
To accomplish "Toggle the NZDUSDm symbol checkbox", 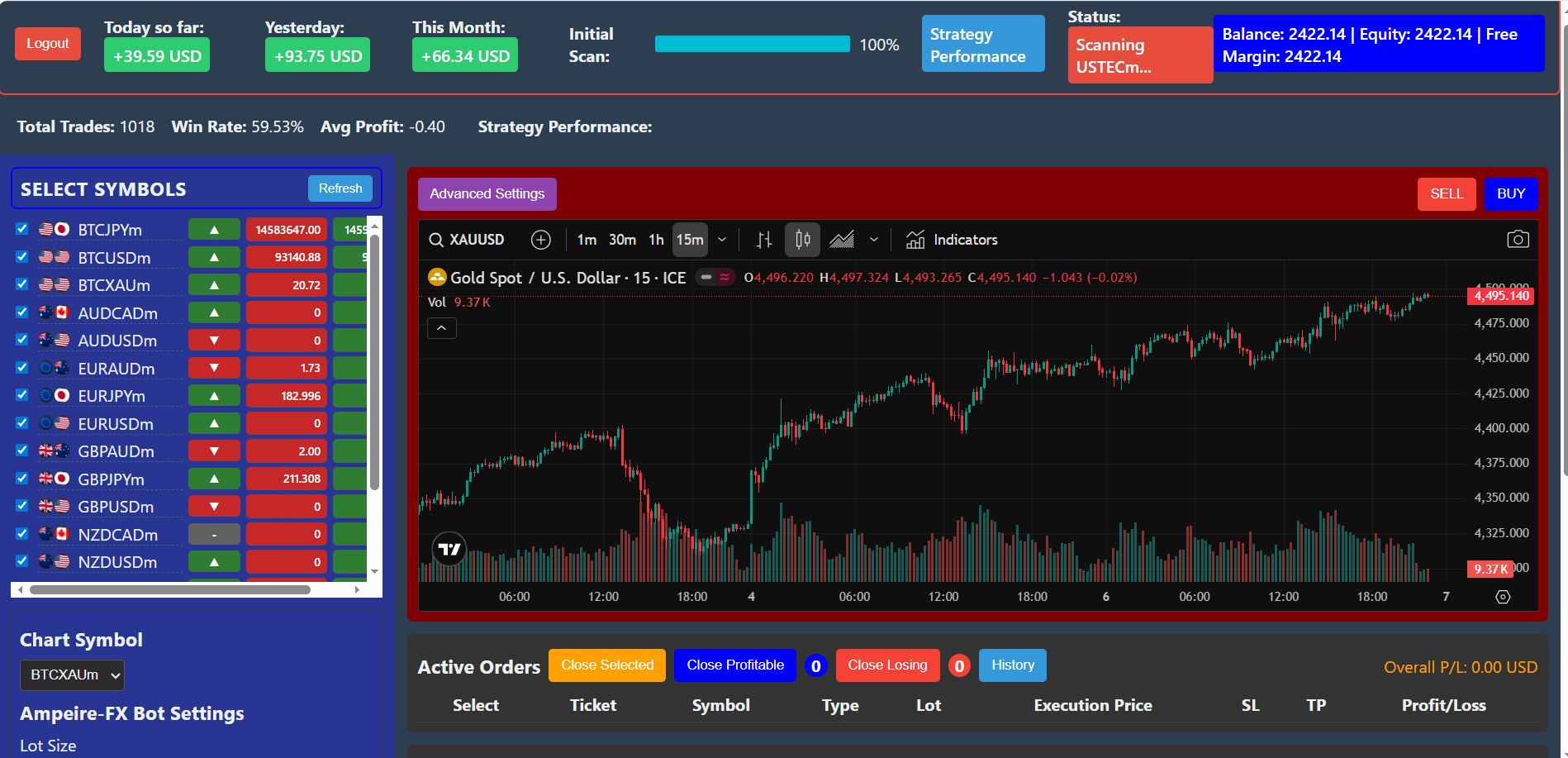I will [22, 561].
